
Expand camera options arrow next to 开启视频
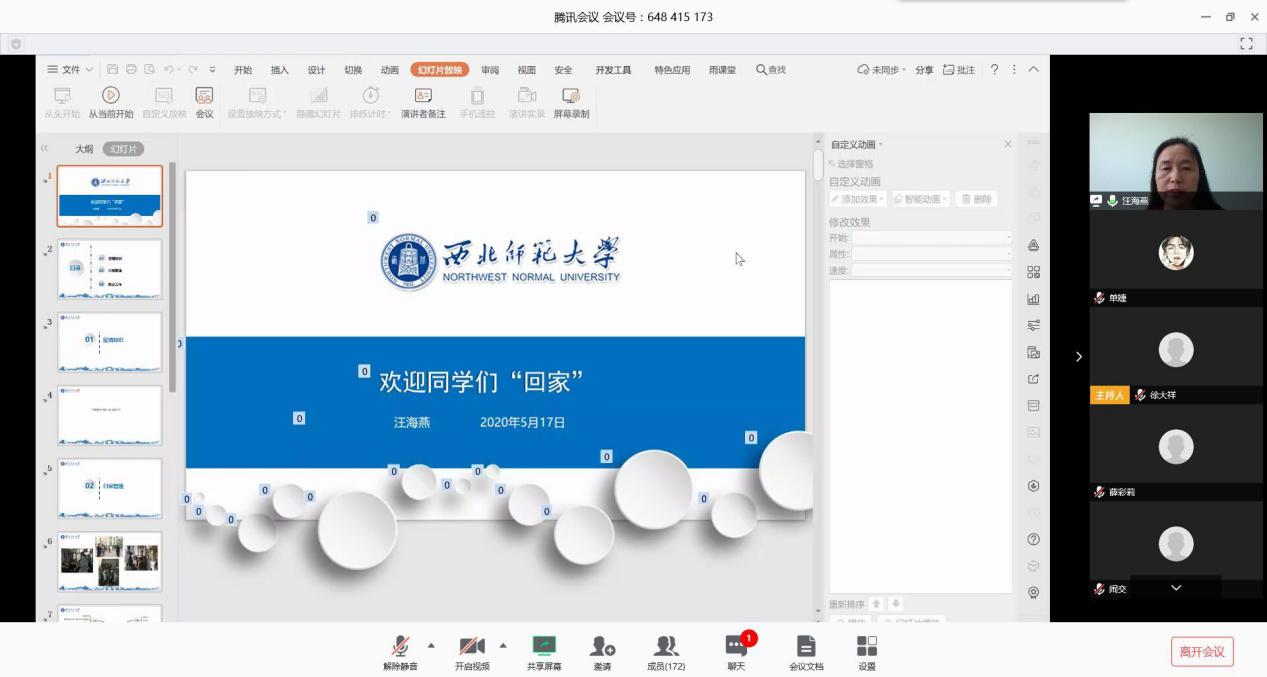pos(503,645)
